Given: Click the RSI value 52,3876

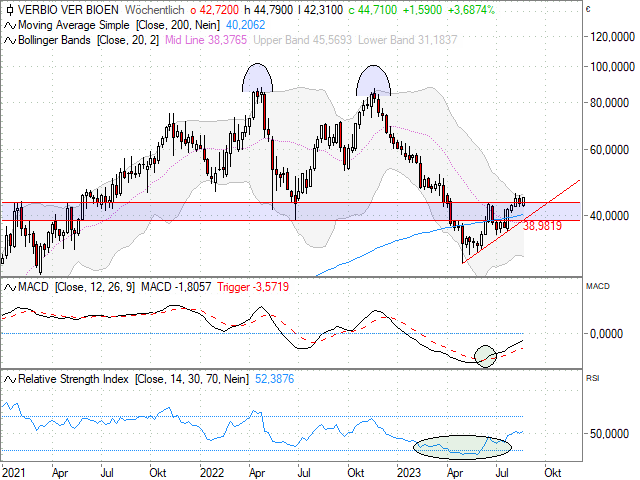Looking at the screenshot, I should (x=274, y=379).
